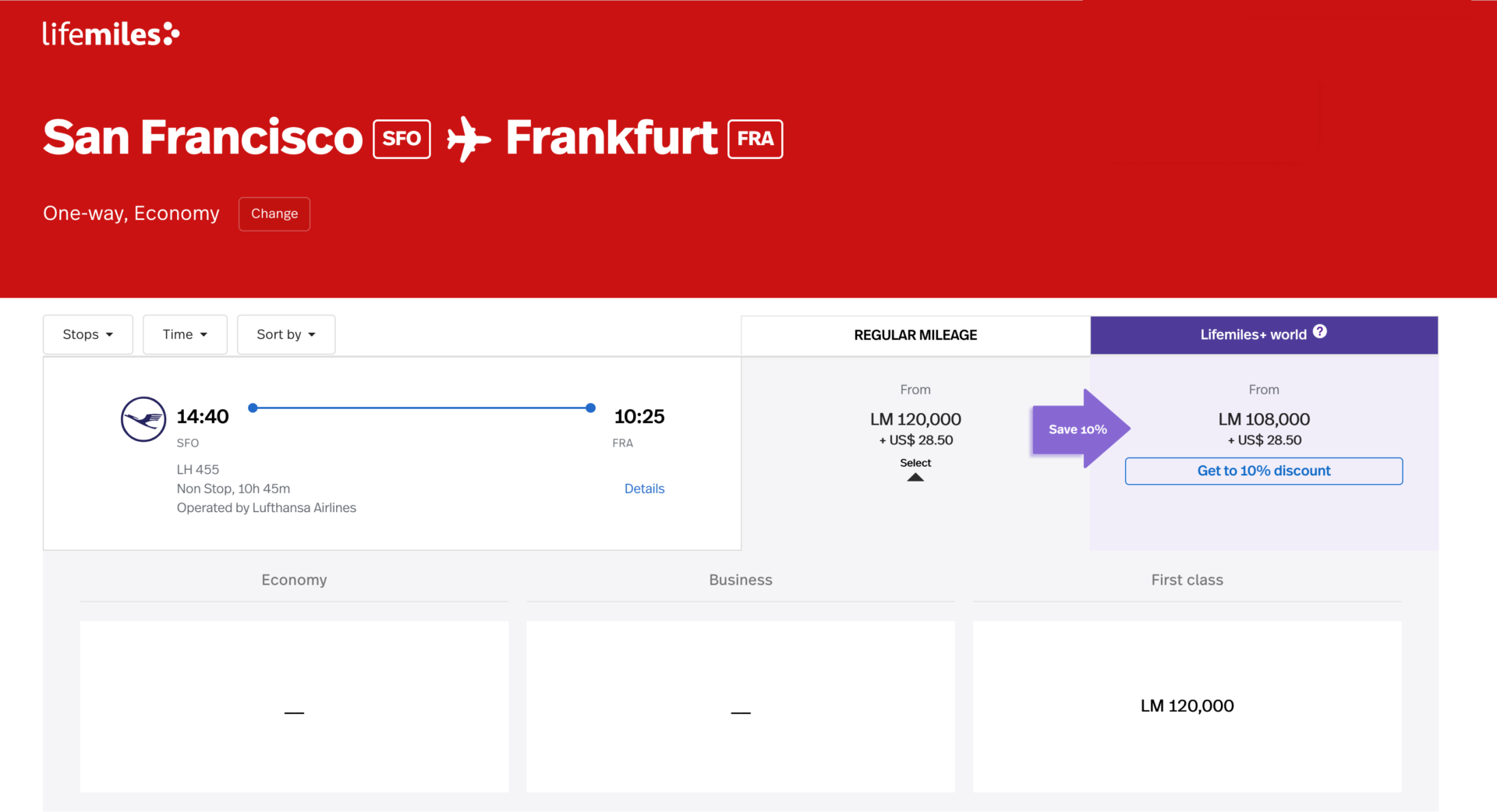Click the airplane icon between the cities
1497x812 pixels.
(469, 139)
